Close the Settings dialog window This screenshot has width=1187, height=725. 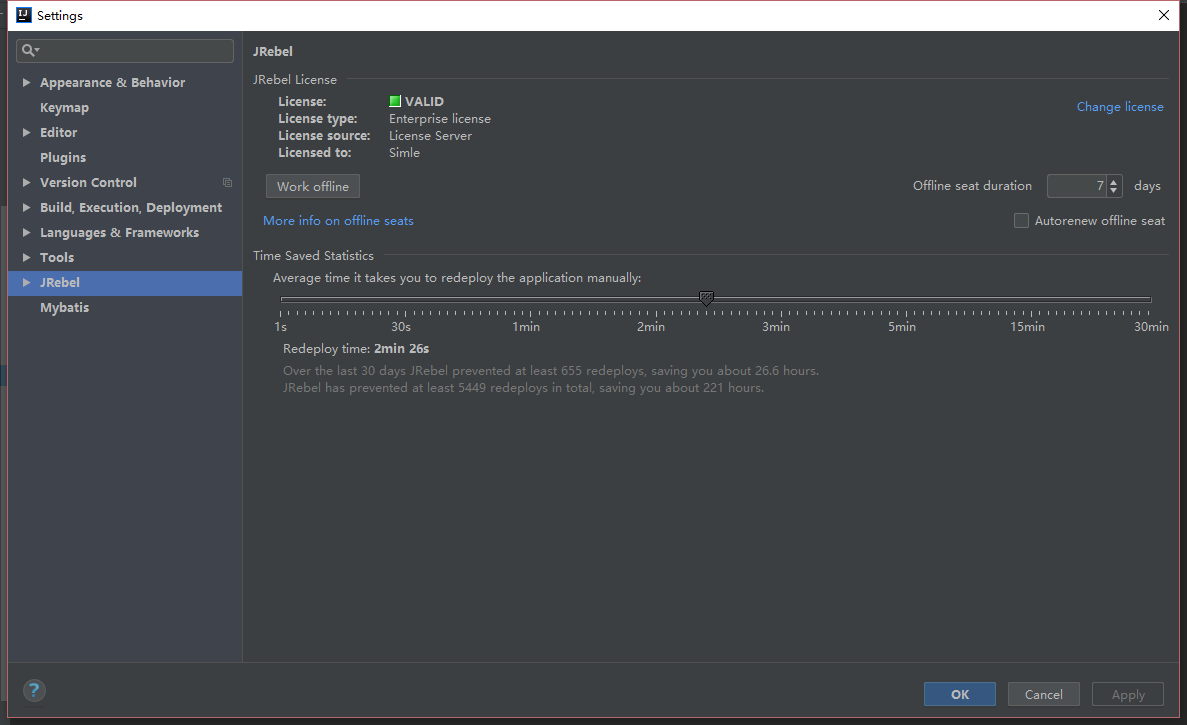pos(1163,15)
